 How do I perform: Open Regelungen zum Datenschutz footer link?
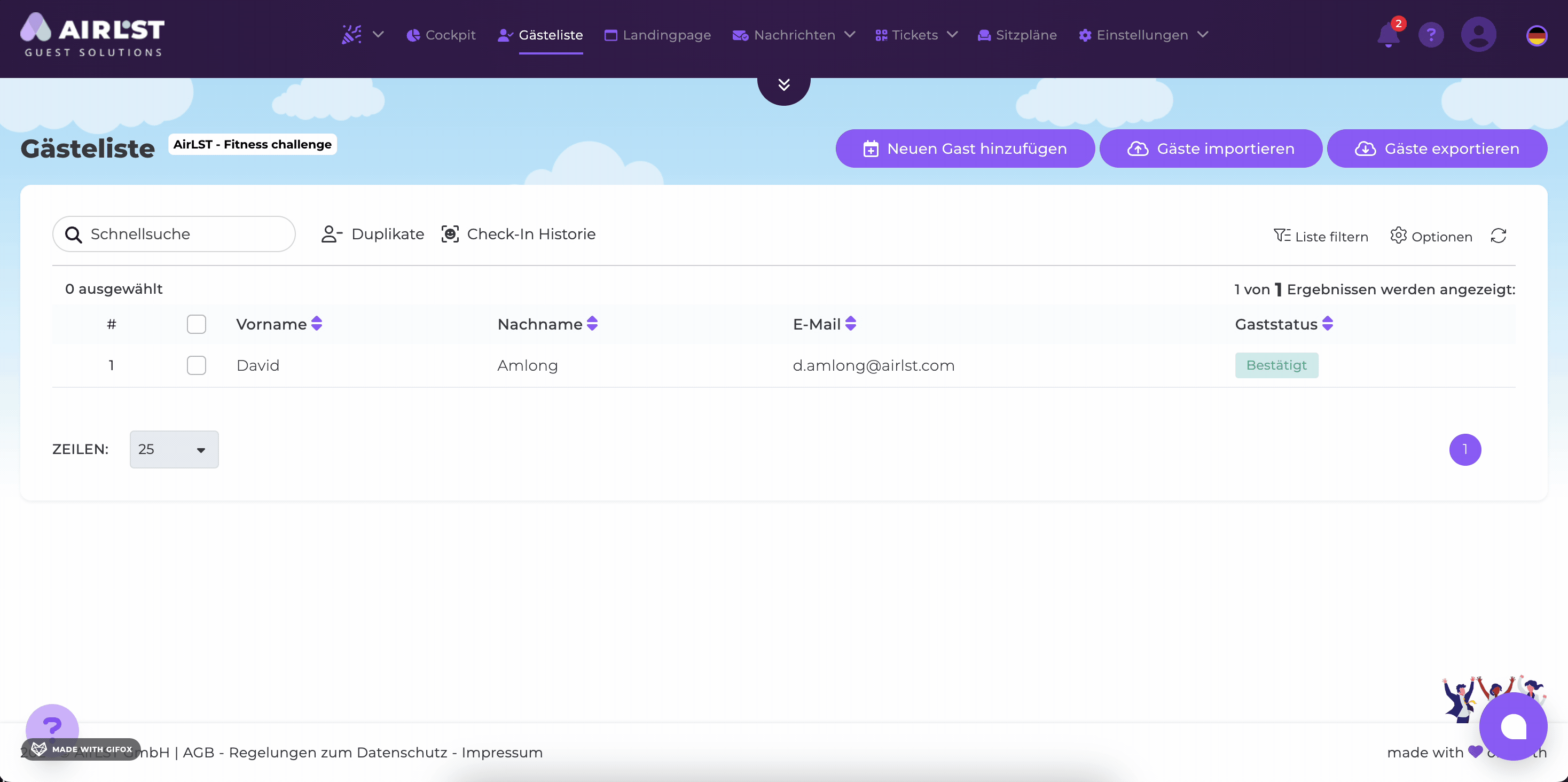pos(338,753)
